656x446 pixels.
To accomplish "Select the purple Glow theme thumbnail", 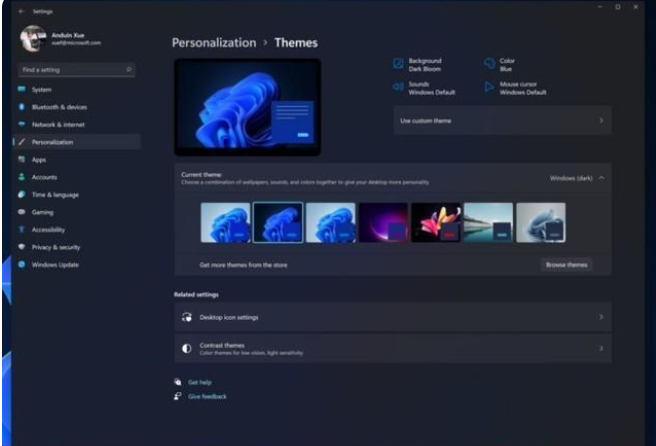I will (x=383, y=223).
